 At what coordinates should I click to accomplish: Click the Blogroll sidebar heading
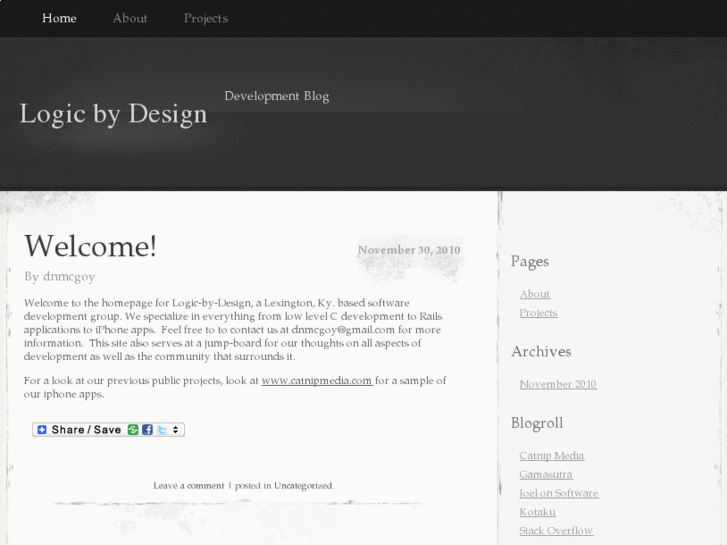pyautogui.click(x=537, y=423)
